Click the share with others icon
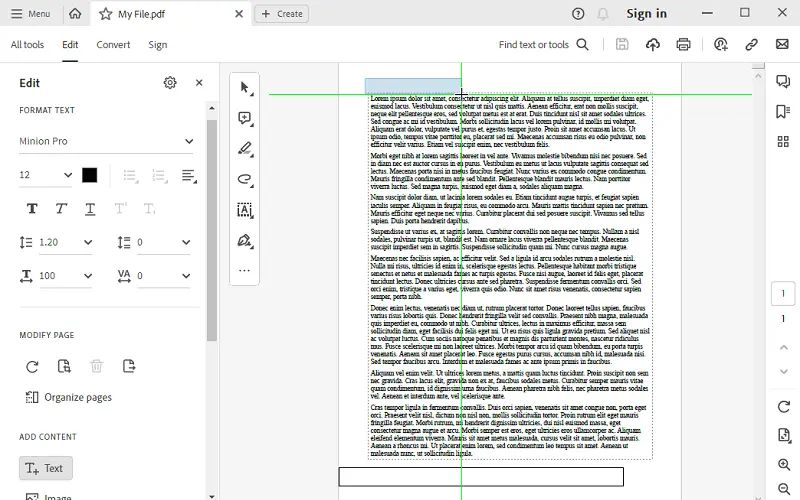Screen dimensions: 800x500 (x=720, y=44)
